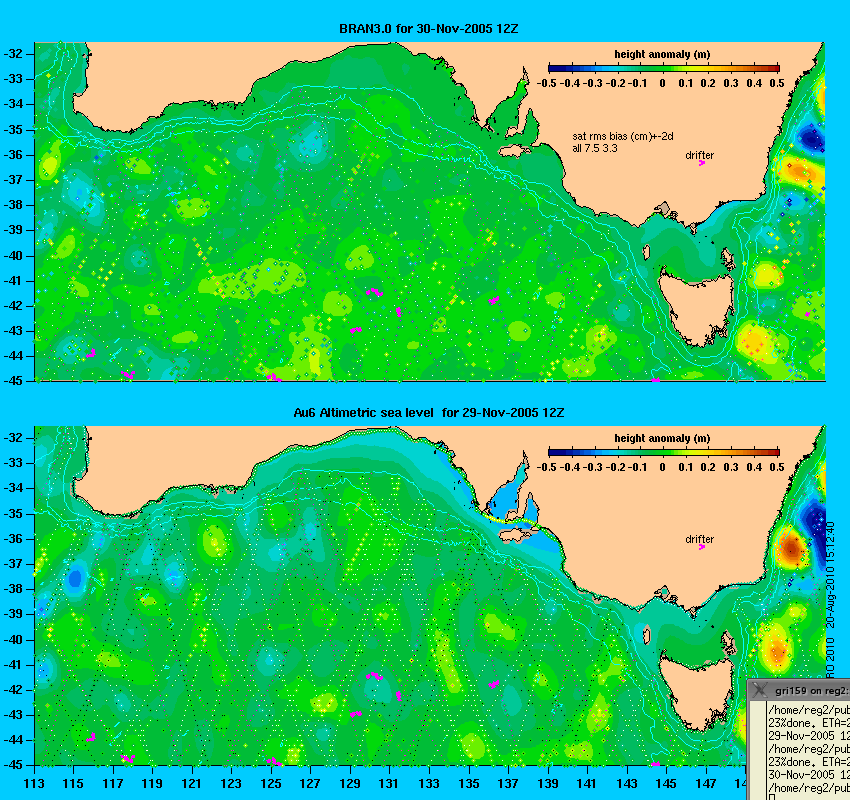Click the height anomaly color bar in Altimetric plot
The width and height of the screenshot is (850, 800).
664,452
